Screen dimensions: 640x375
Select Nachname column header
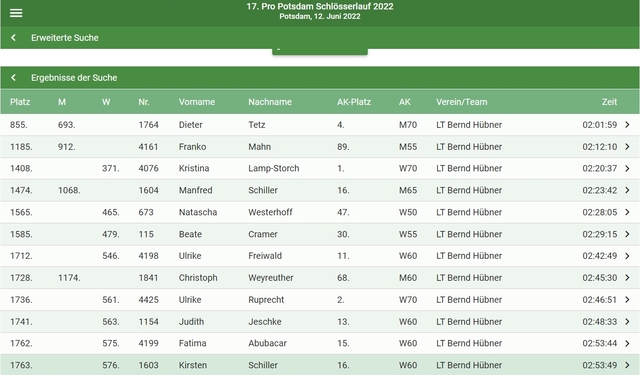click(x=270, y=102)
